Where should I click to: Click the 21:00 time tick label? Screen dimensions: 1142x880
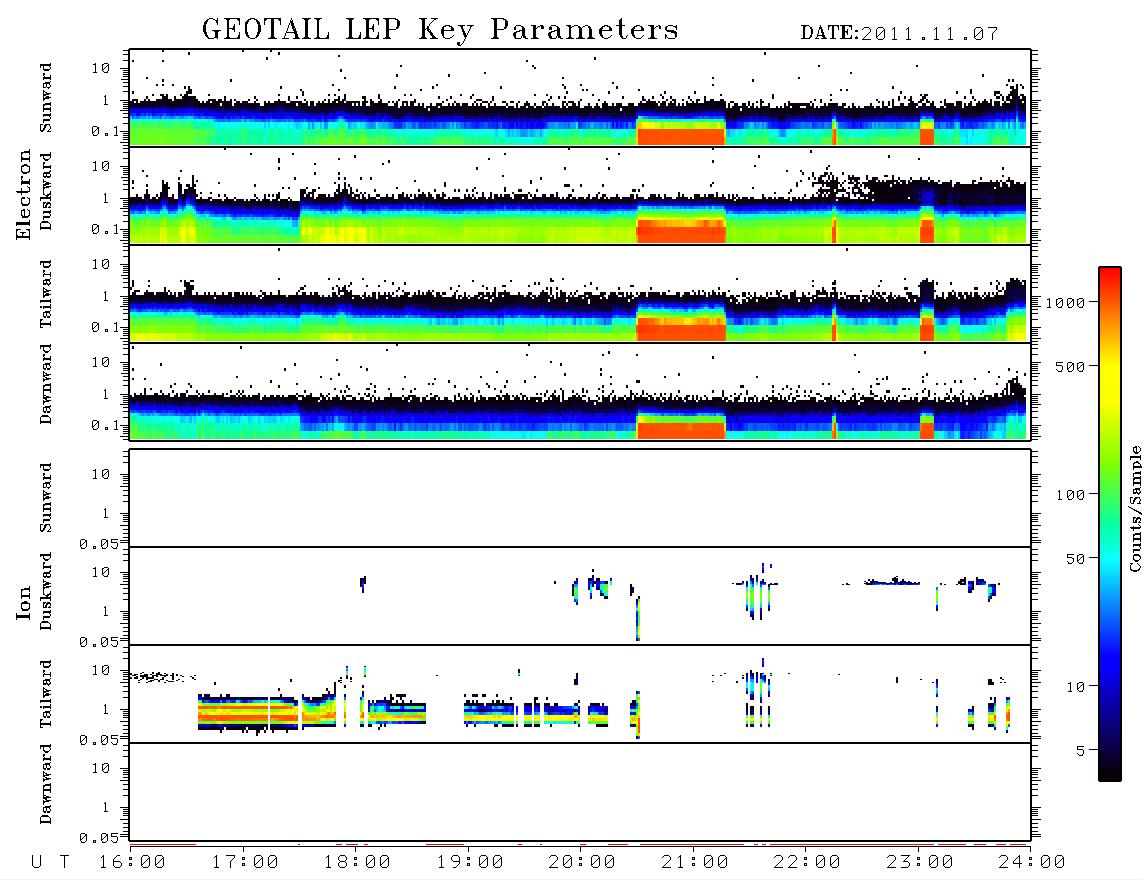click(696, 863)
